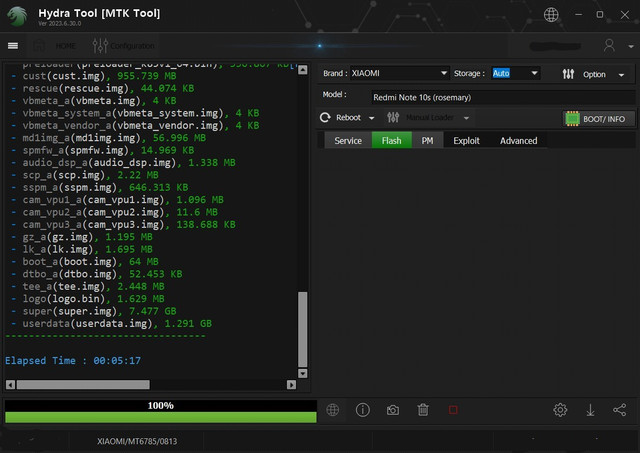Click the red stop icon

pos(453,410)
